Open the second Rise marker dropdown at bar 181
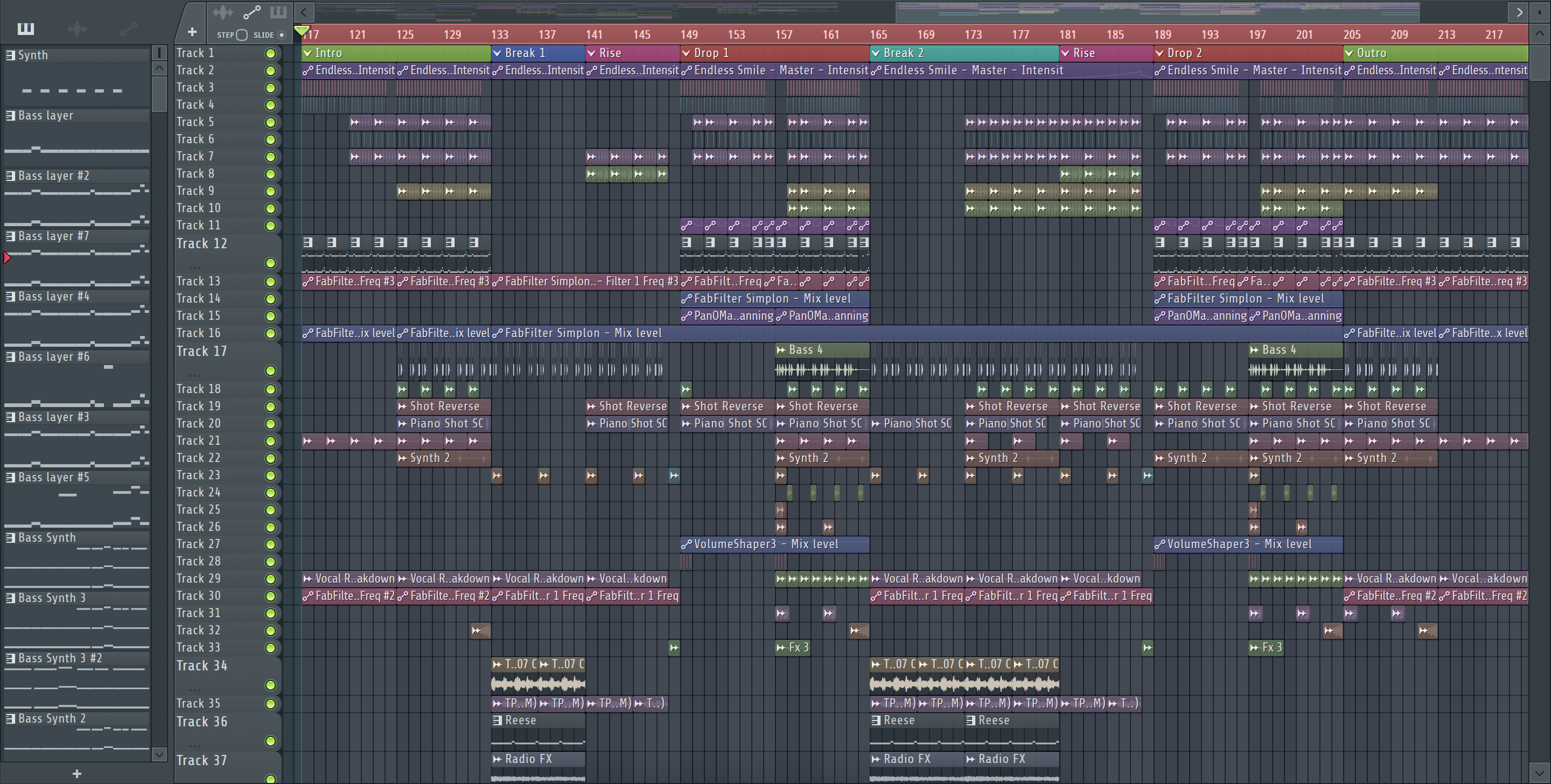This screenshot has width=1551, height=784. (x=1065, y=54)
